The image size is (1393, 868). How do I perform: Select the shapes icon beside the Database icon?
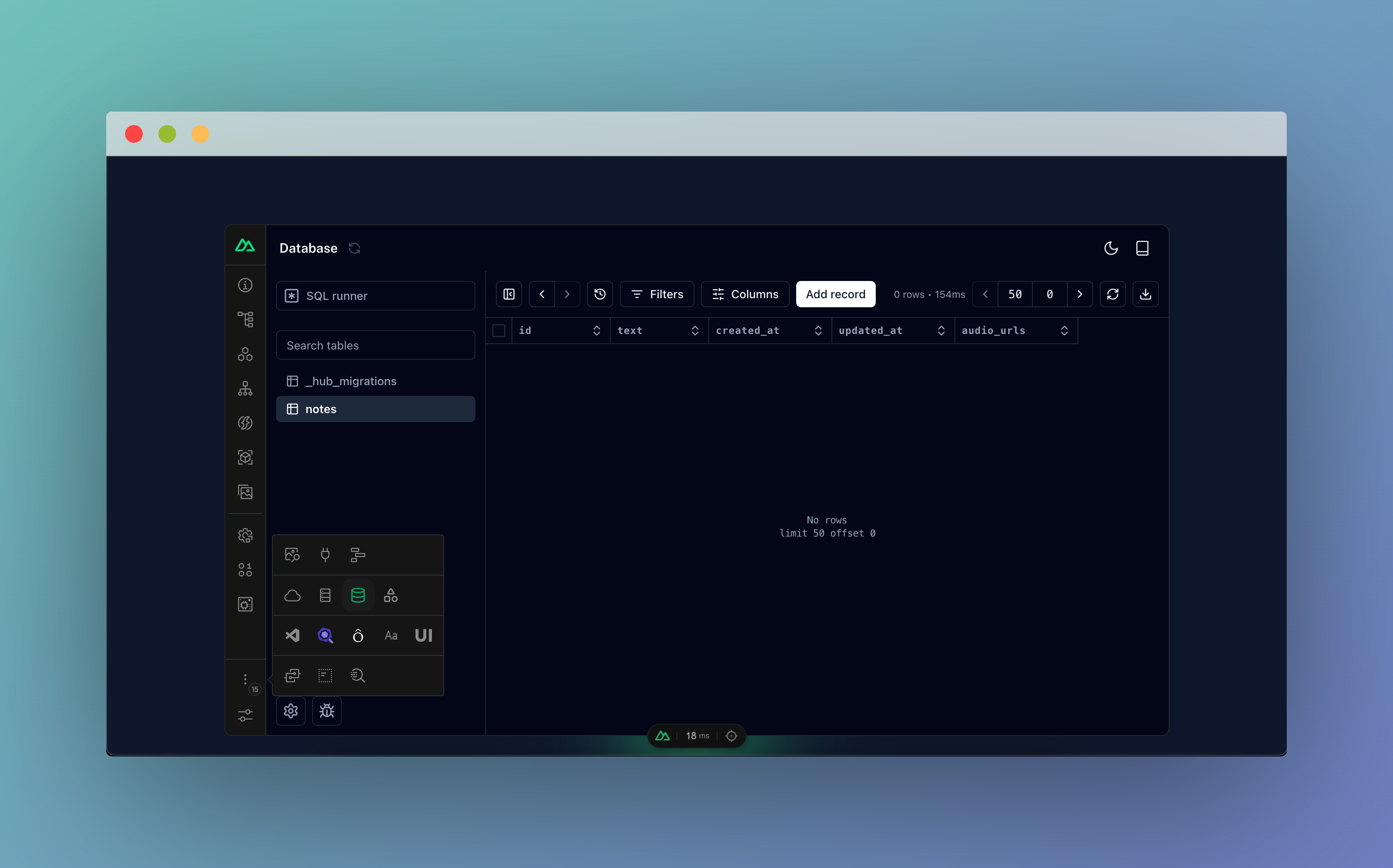[x=391, y=595]
